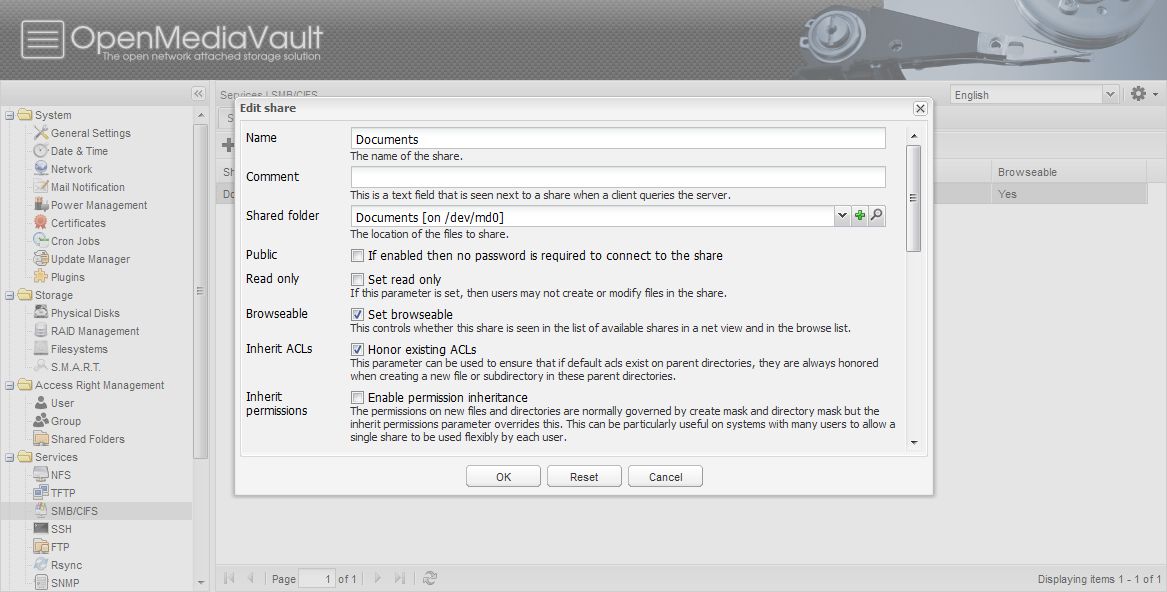Click the Mail Notification icon
Image resolution: width=1167 pixels, height=592 pixels.
click(x=41, y=187)
